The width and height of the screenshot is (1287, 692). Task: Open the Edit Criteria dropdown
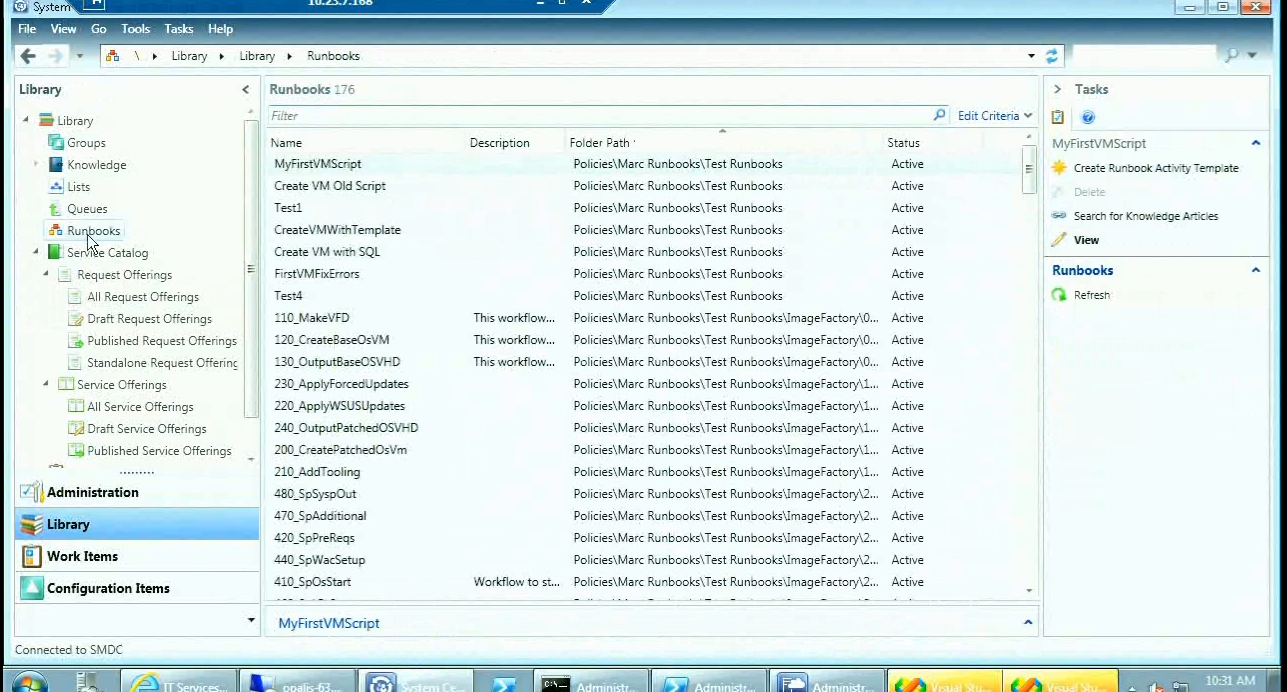(x=994, y=116)
